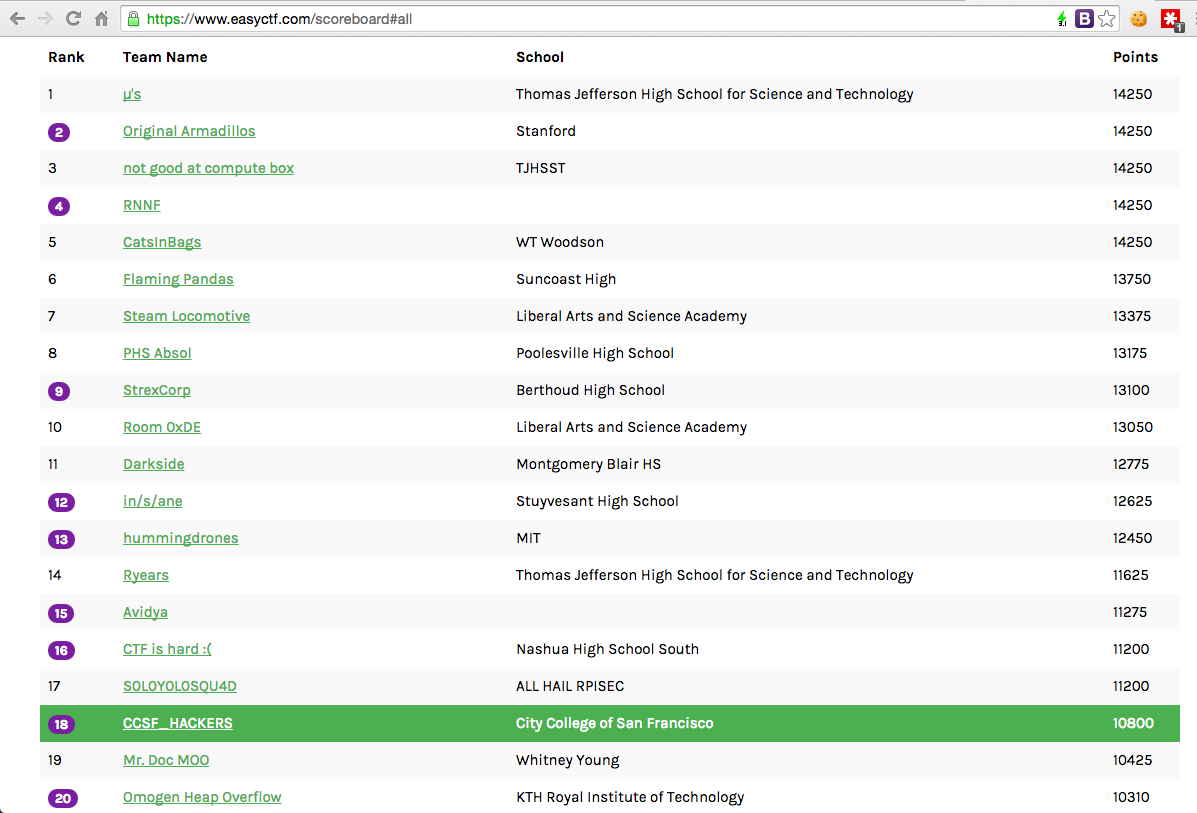This screenshot has width=1197, height=813.
Task: Click the green padlock security icon
Action: pos(133,19)
